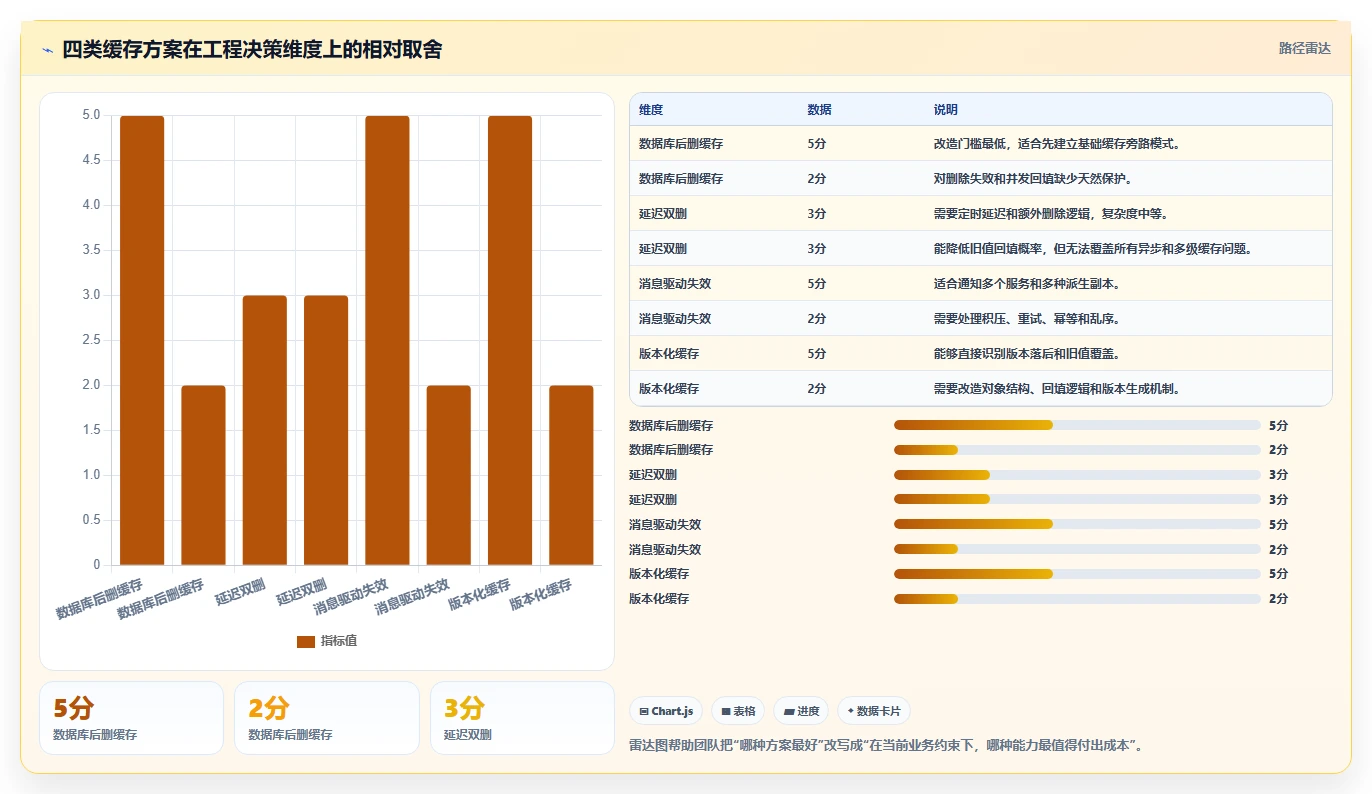
Task: Click the short chart bar for 版本化缓存
Action: click(x=571, y=475)
